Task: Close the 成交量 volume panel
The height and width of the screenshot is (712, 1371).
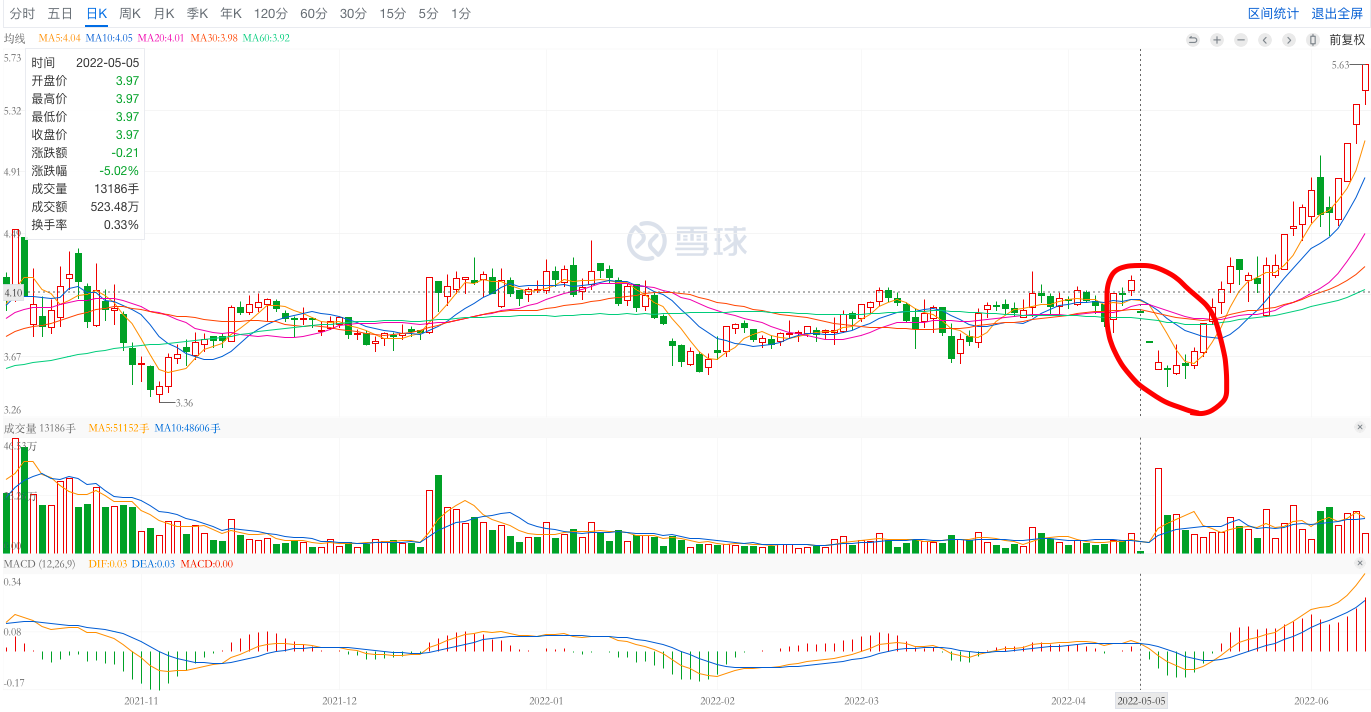Action: (x=1360, y=427)
